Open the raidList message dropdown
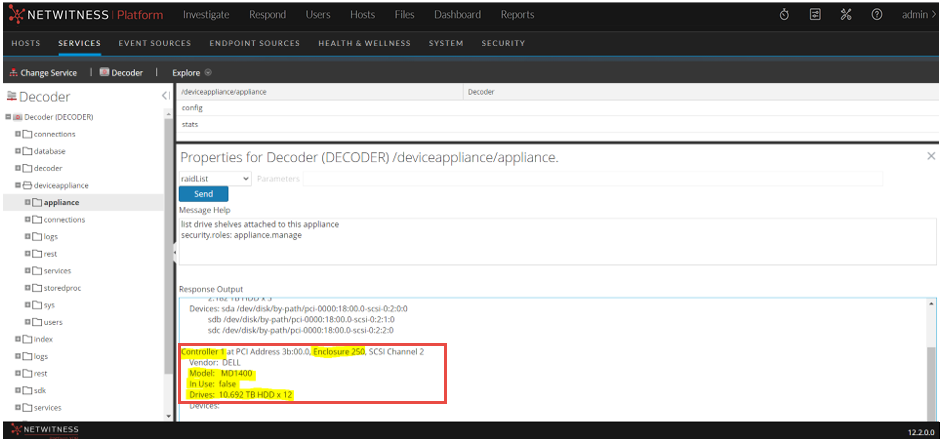The width and height of the screenshot is (941, 439). coord(215,178)
